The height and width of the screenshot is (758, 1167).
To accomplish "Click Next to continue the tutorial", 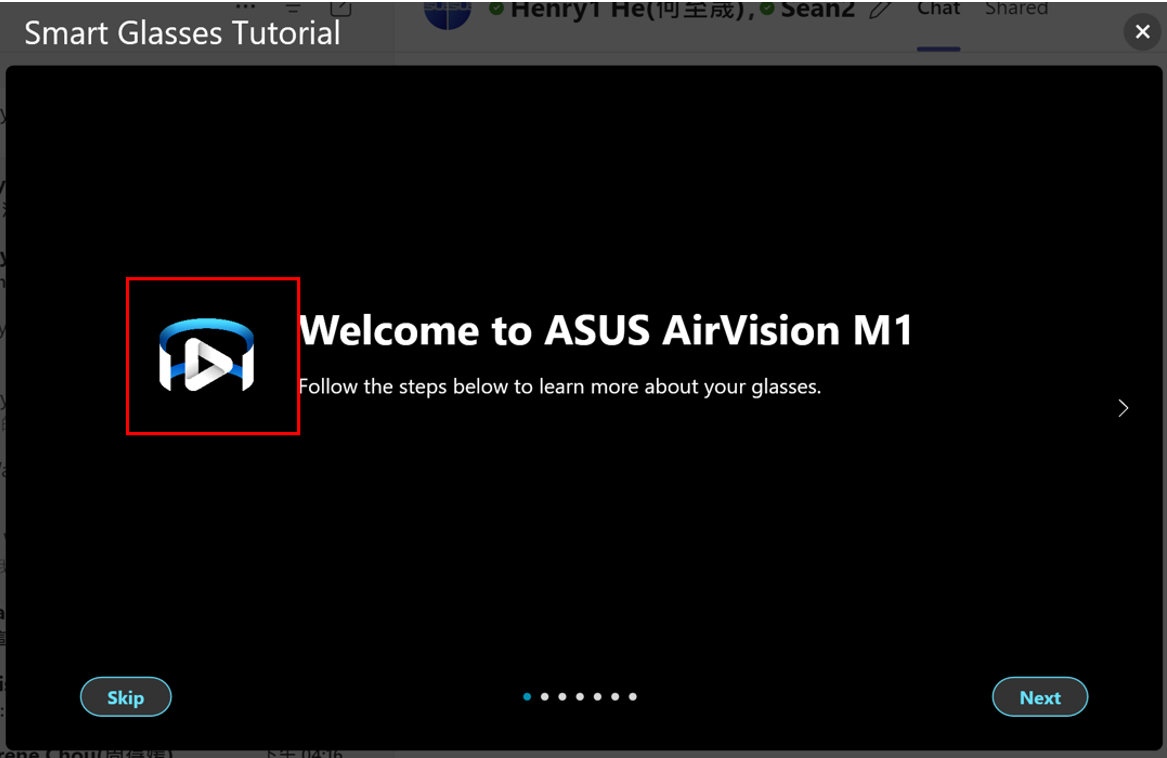I will point(1040,697).
